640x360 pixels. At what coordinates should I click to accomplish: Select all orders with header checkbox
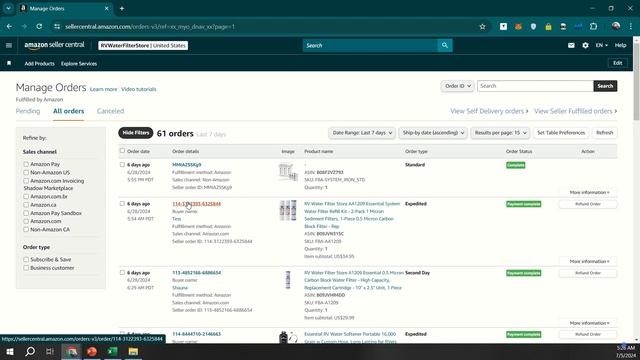point(122,151)
